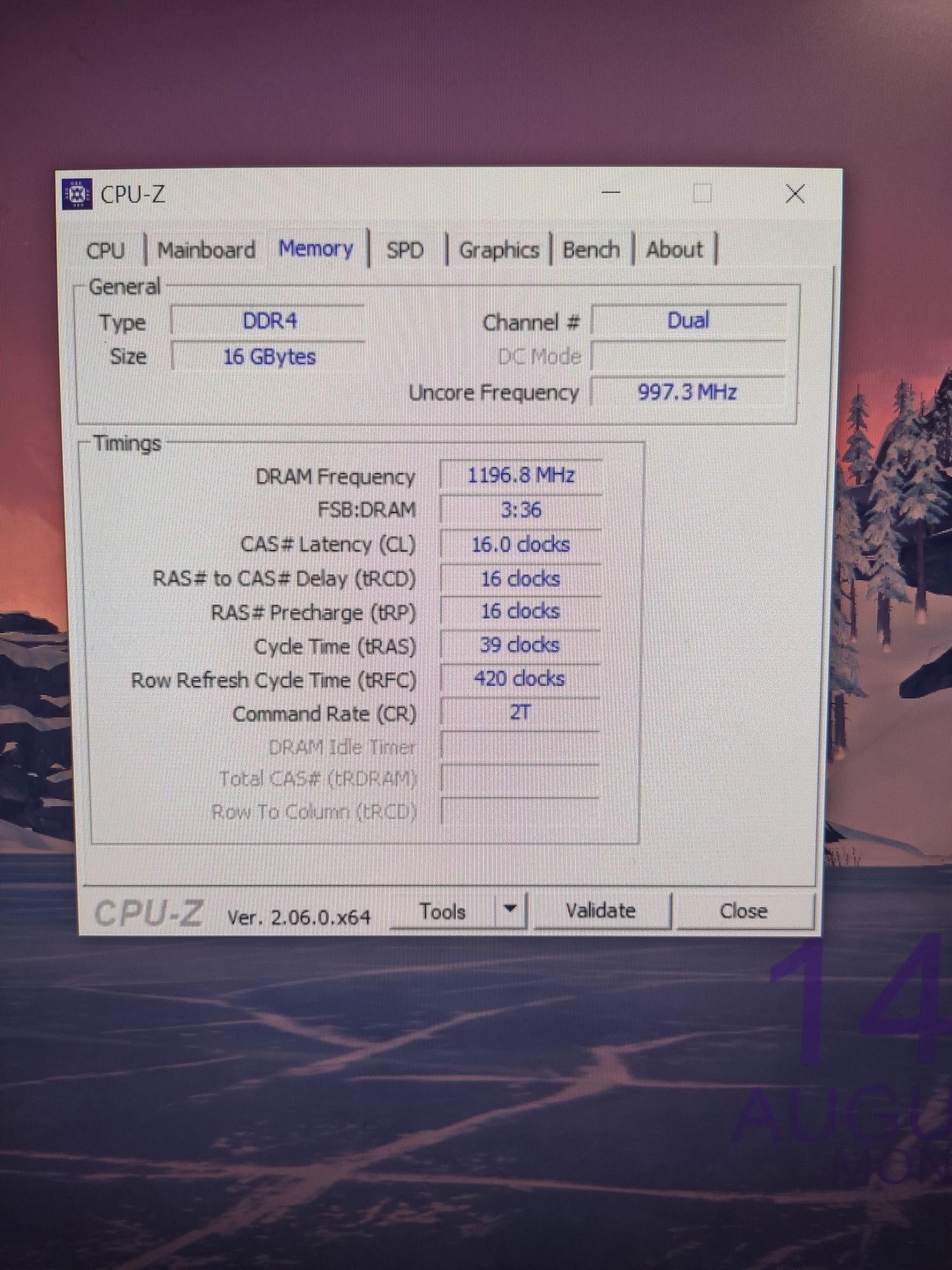Select the Memory tab
This screenshot has width=952, height=1270.
coord(316,249)
